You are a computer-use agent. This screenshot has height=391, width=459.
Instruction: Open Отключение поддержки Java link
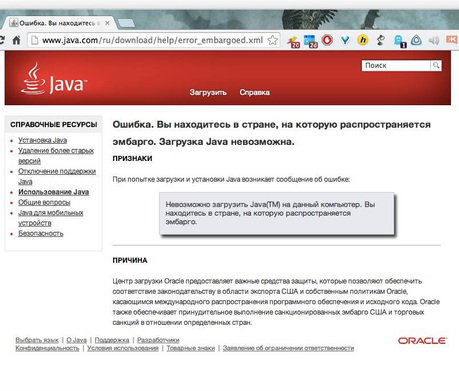click(x=57, y=176)
